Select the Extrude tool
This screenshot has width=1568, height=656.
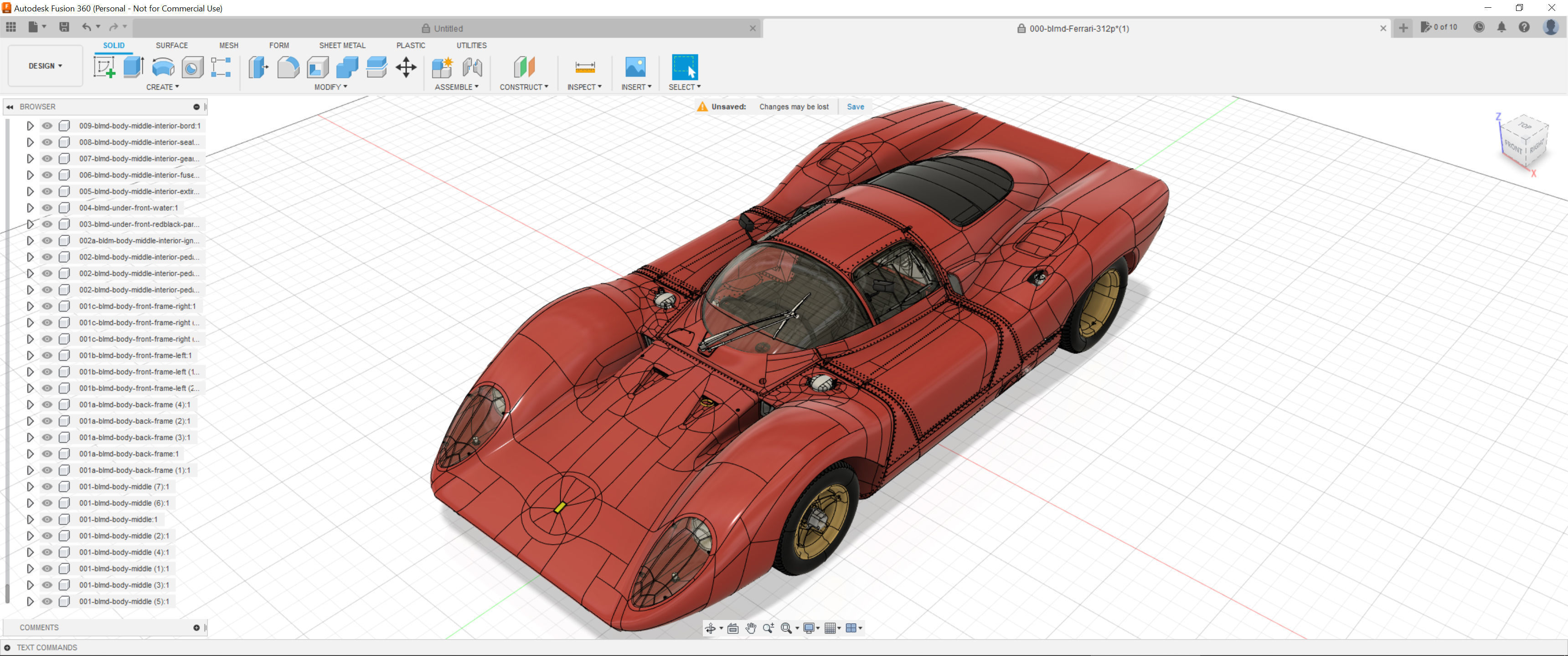pyautogui.click(x=133, y=67)
